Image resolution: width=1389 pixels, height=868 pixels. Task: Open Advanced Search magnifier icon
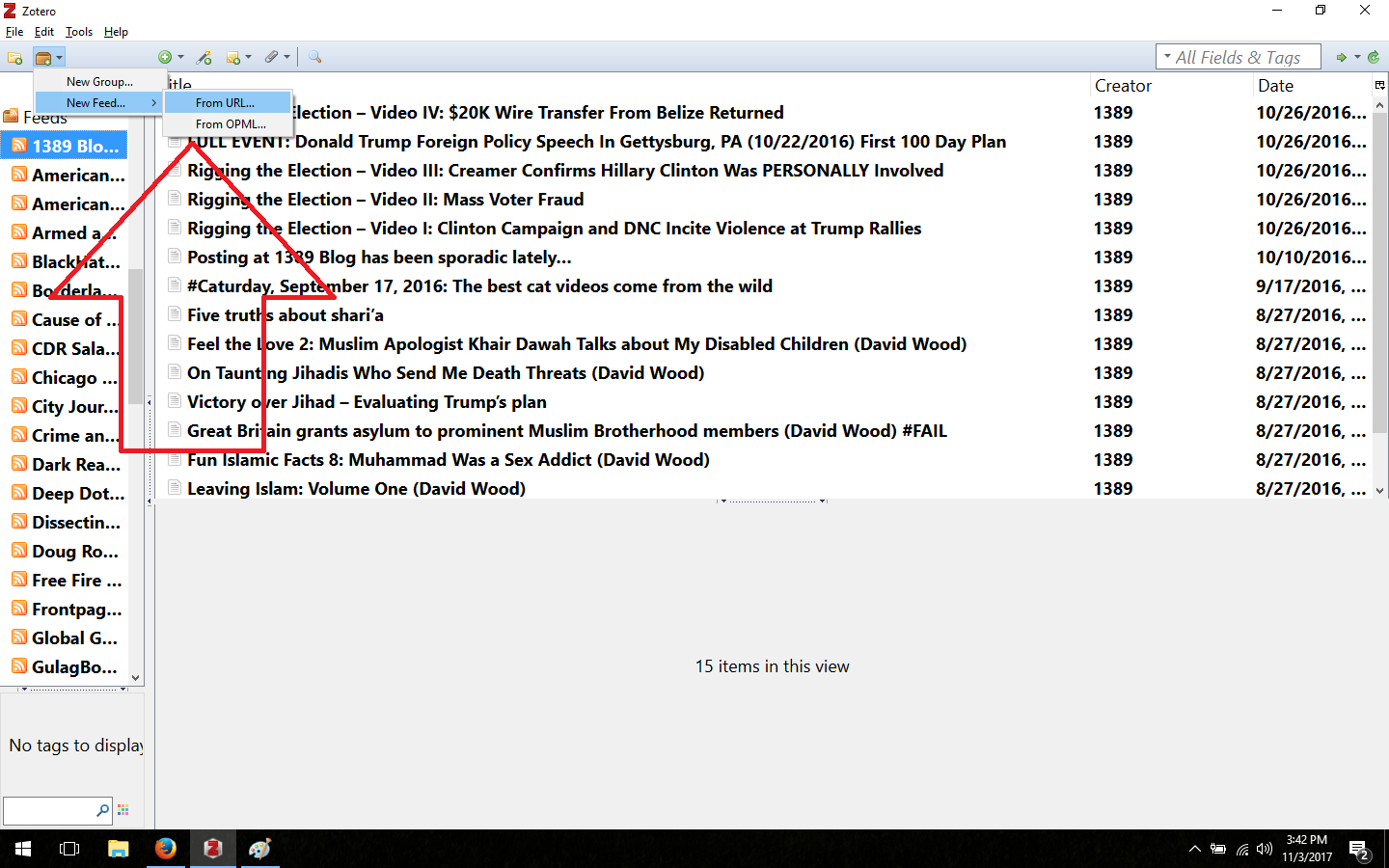pyautogui.click(x=314, y=58)
